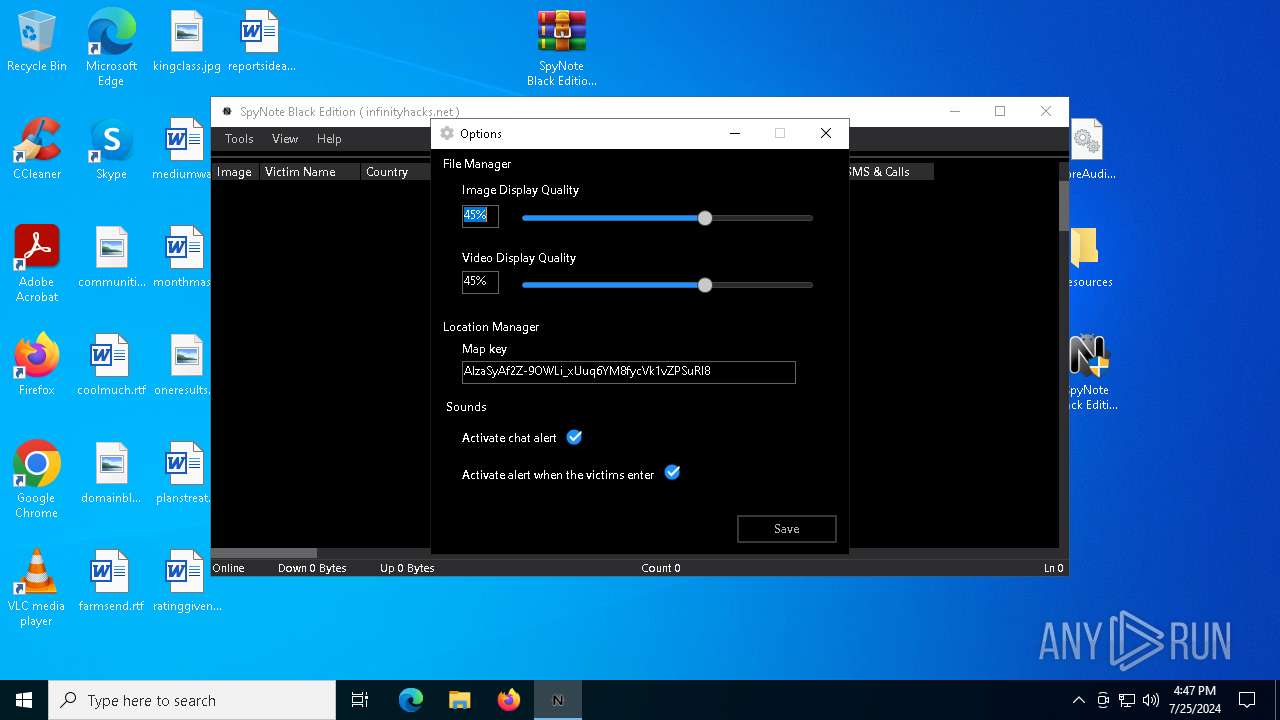Screen dimensions: 1280x720
Task: Toggle the Activate chat alert checkbox
Action: (574, 437)
